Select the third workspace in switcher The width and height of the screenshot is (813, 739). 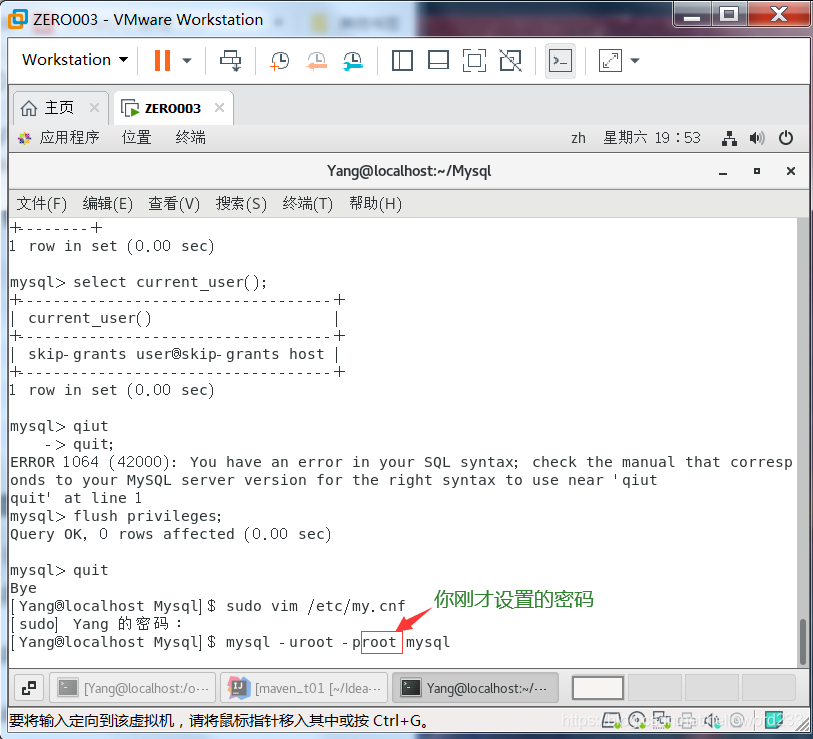click(x=711, y=688)
